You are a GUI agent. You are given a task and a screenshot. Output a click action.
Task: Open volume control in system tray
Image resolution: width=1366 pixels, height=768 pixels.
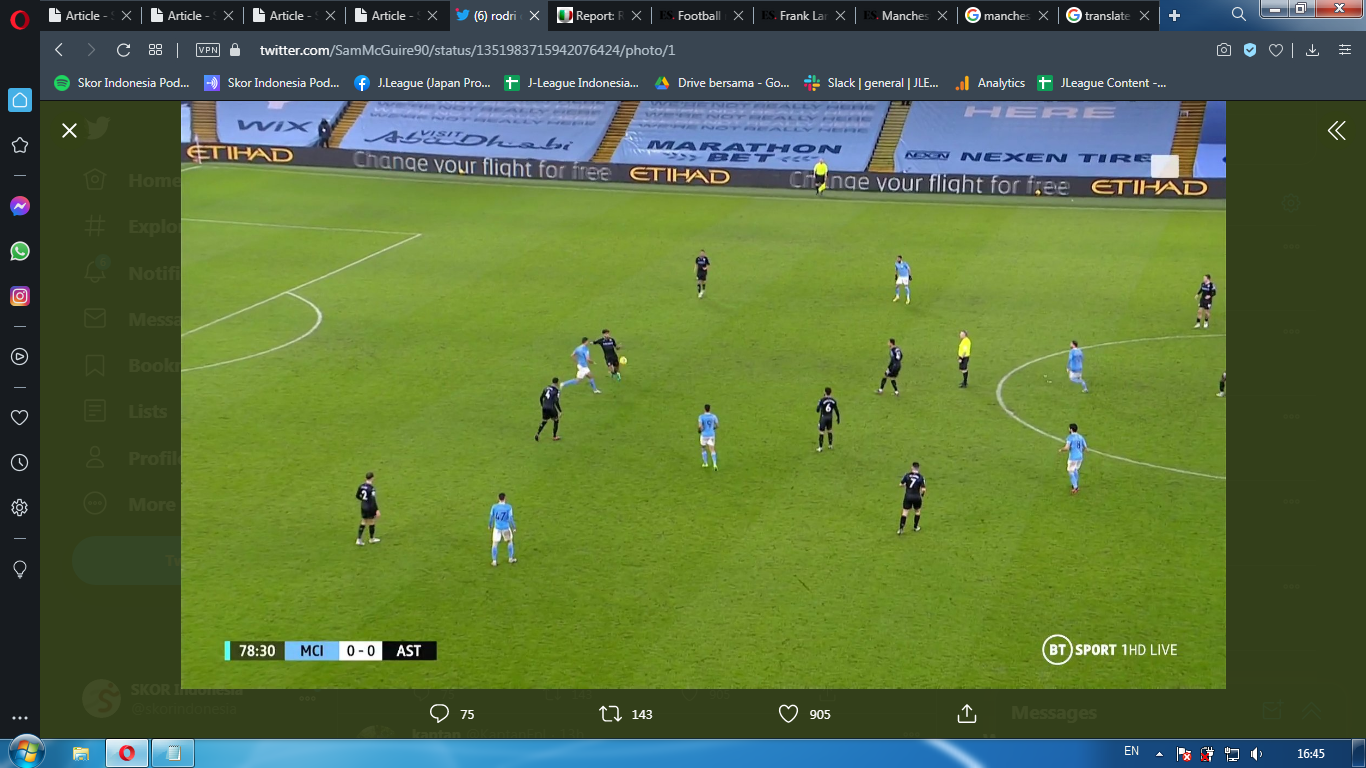(1256, 754)
